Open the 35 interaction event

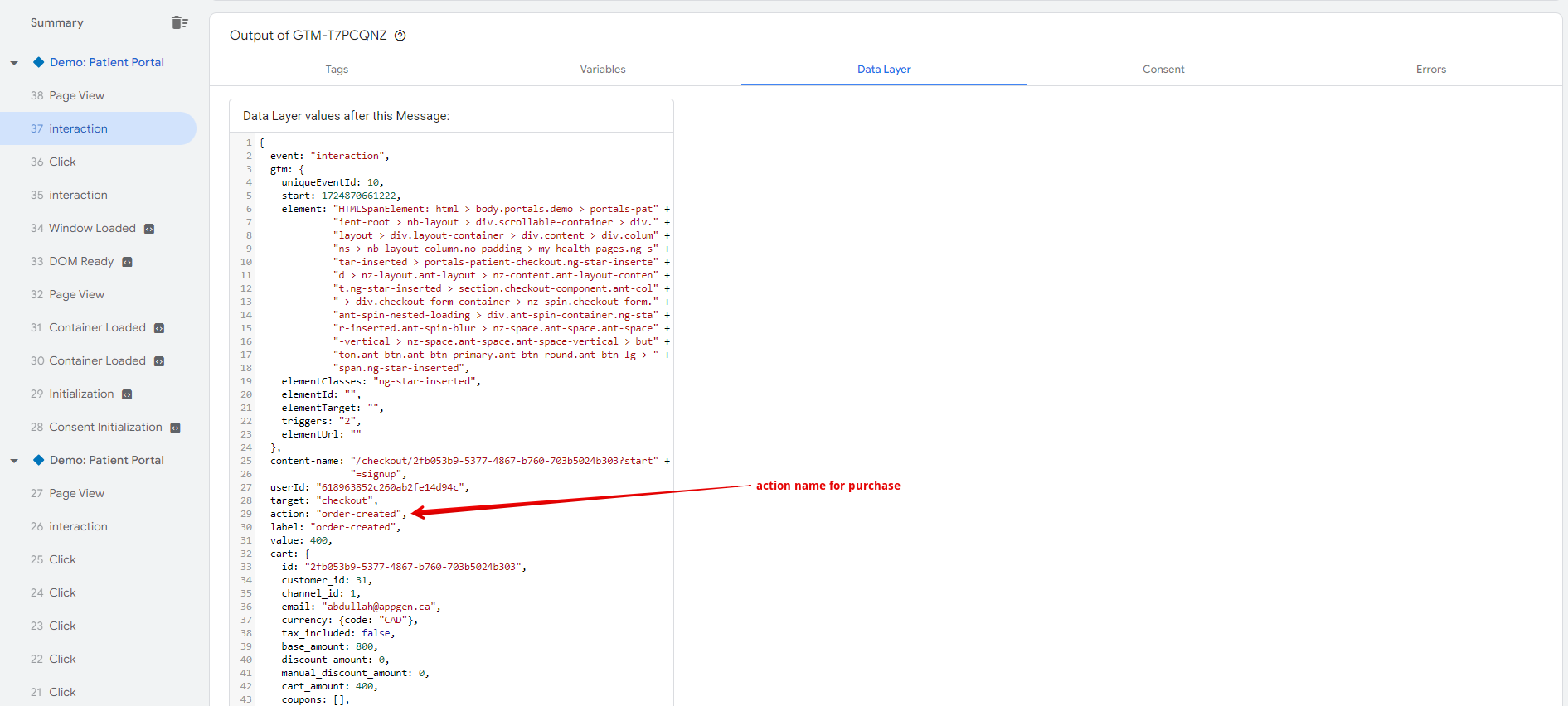point(78,195)
